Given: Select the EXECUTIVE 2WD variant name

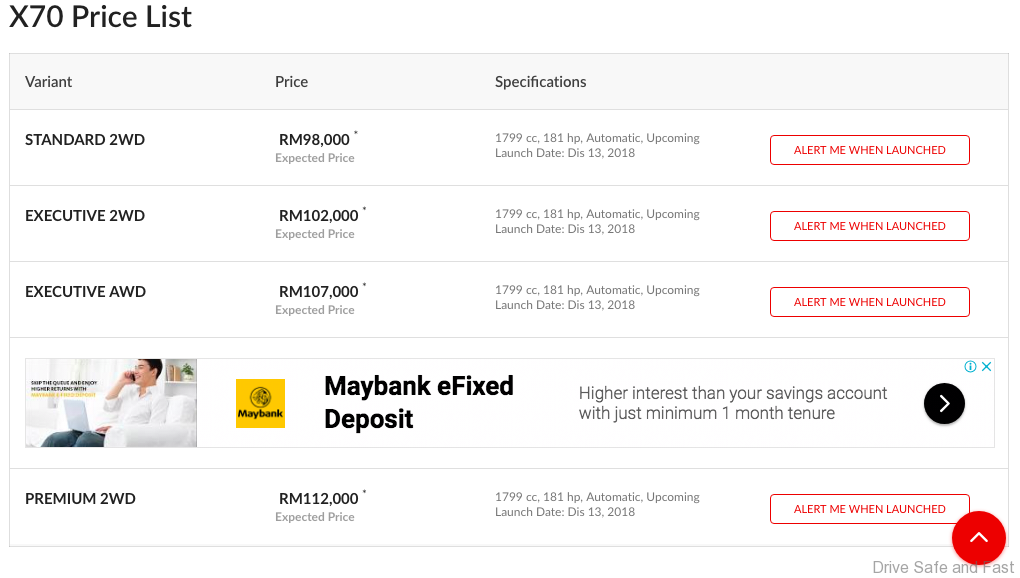Looking at the screenshot, I should coord(85,216).
